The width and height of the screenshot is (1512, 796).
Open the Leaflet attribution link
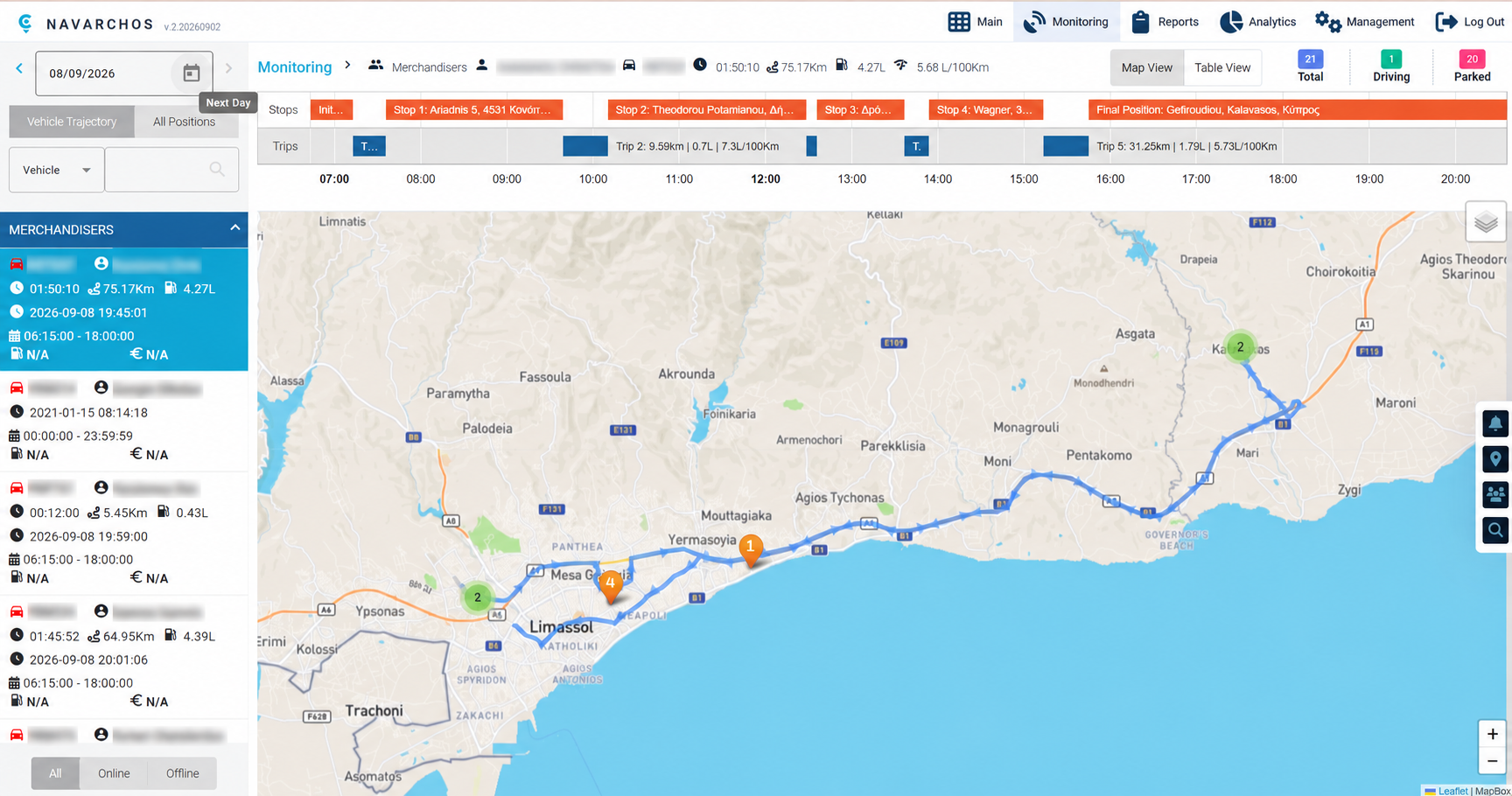click(x=1452, y=791)
